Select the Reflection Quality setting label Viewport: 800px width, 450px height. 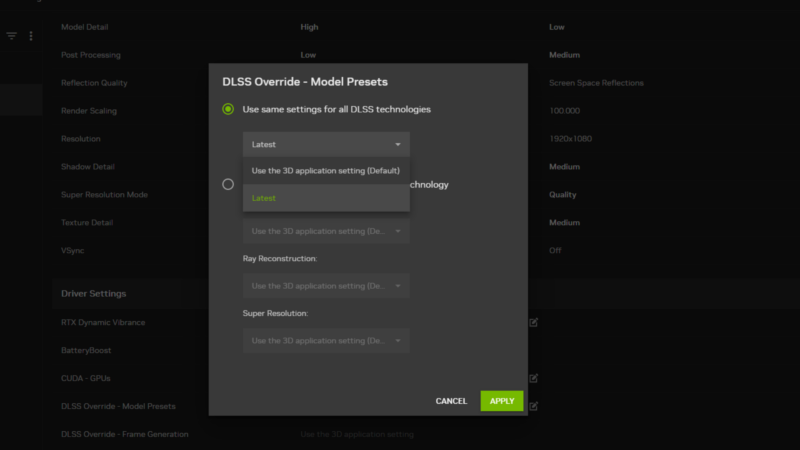click(x=94, y=83)
